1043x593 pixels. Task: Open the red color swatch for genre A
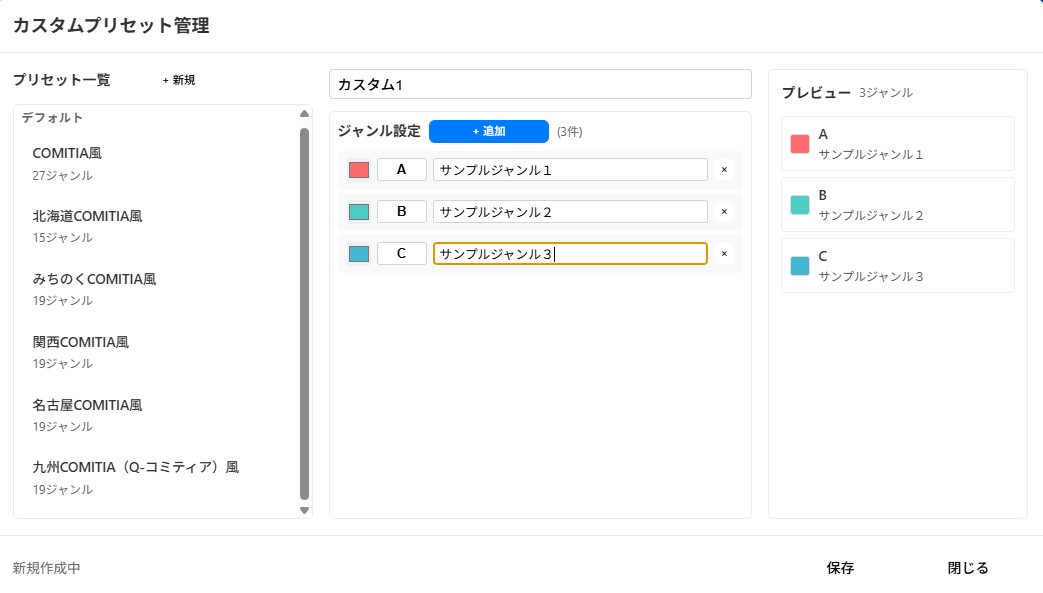tap(358, 169)
